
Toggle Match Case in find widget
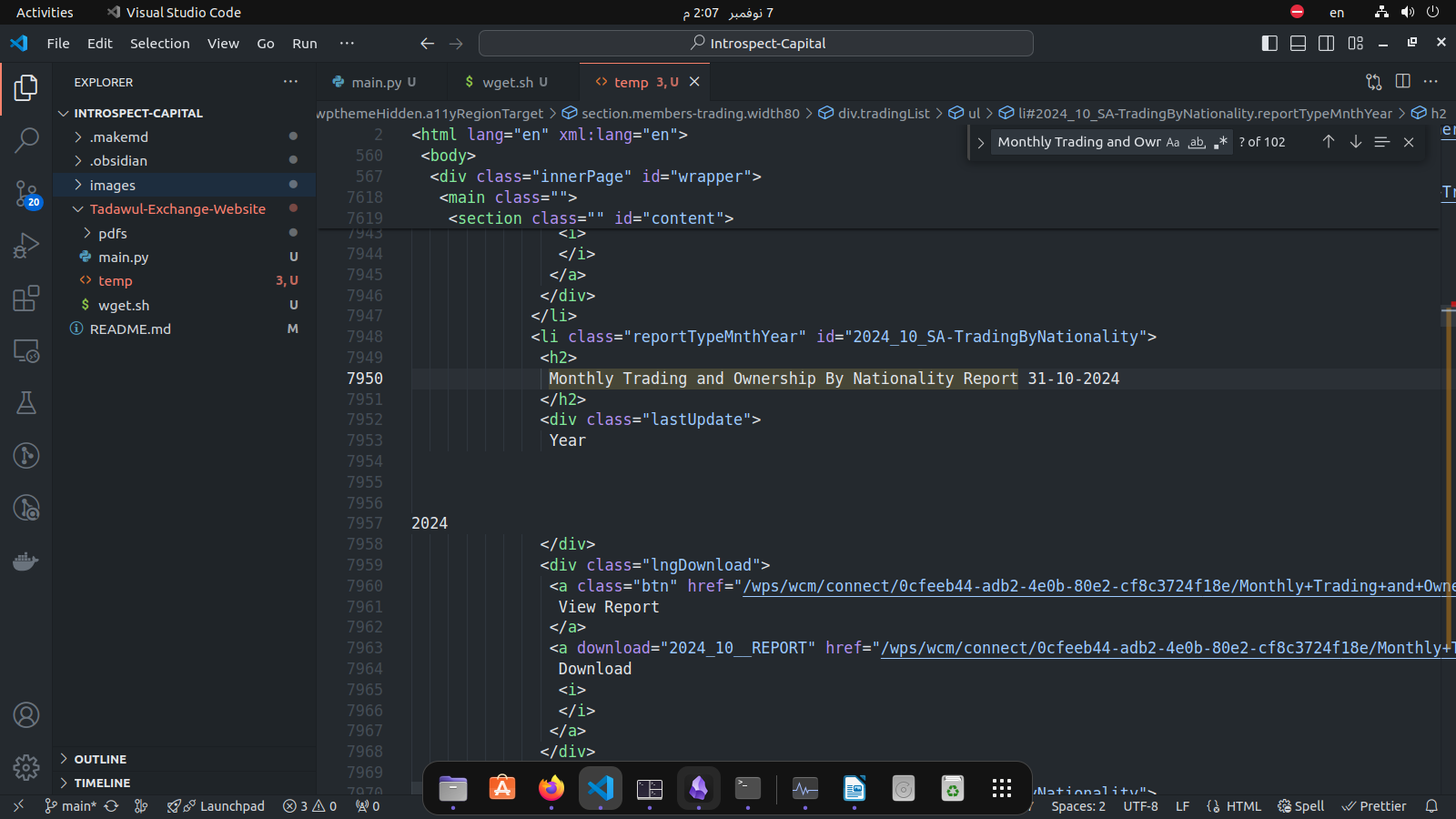click(x=1173, y=142)
